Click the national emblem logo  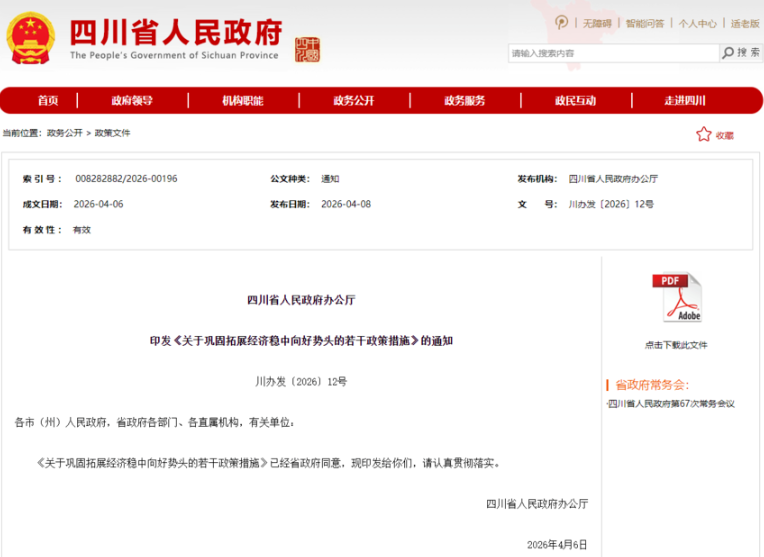pyautogui.click(x=30, y=38)
